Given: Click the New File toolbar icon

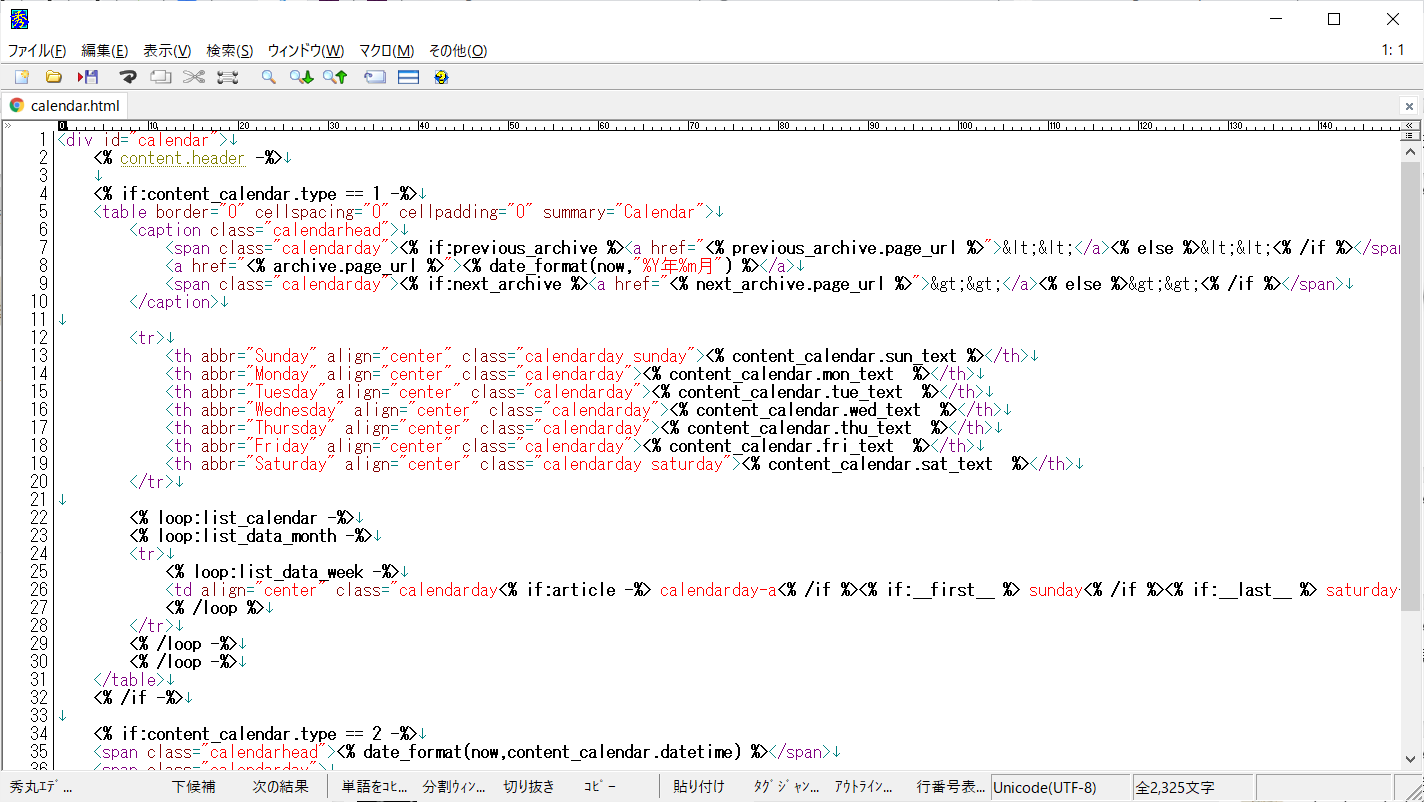Looking at the screenshot, I should pos(22,77).
